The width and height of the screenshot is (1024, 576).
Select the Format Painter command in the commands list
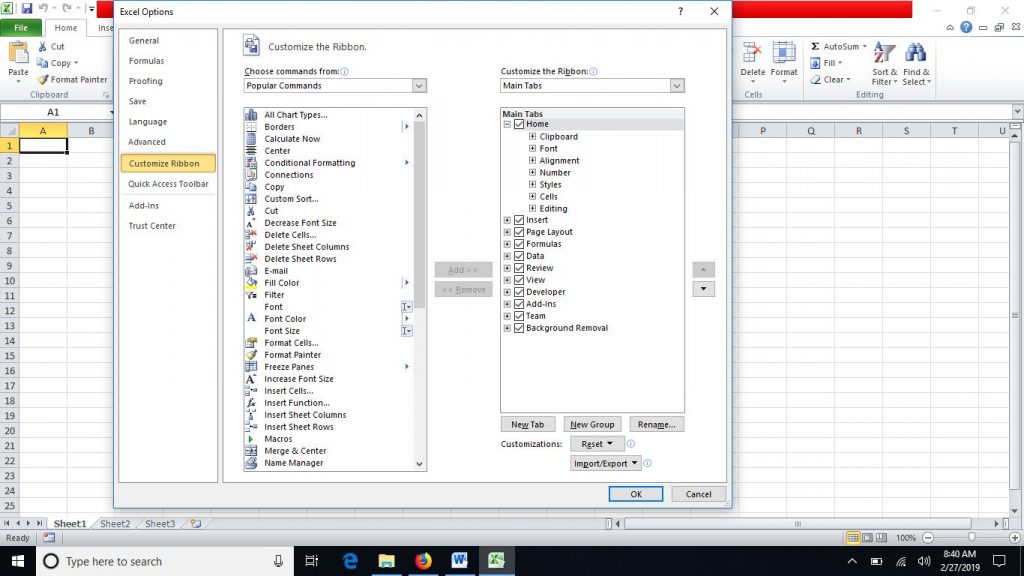pos(293,354)
